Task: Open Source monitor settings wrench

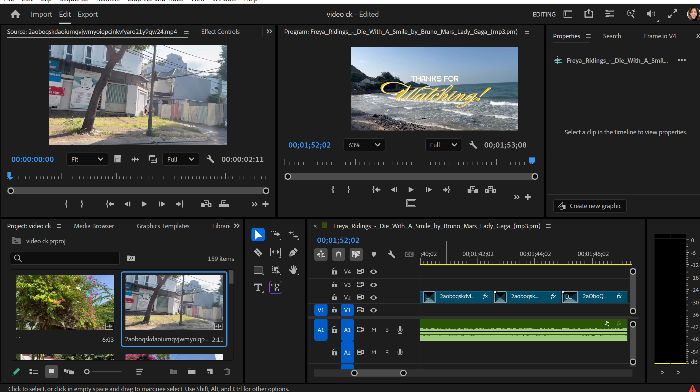Action: (x=210, y=159)
